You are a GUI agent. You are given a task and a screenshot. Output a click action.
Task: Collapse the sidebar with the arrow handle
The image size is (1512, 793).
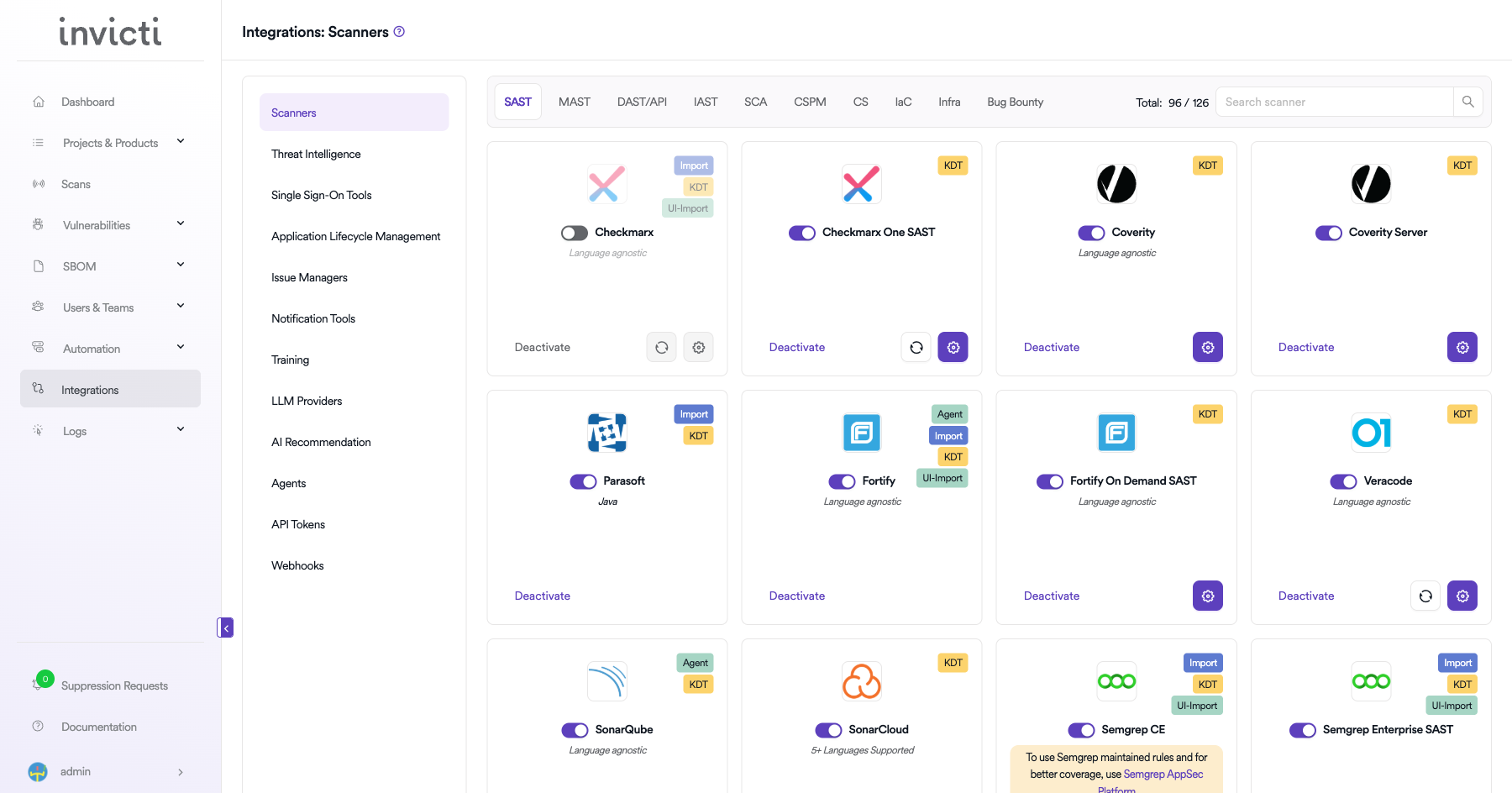(225, 628)
